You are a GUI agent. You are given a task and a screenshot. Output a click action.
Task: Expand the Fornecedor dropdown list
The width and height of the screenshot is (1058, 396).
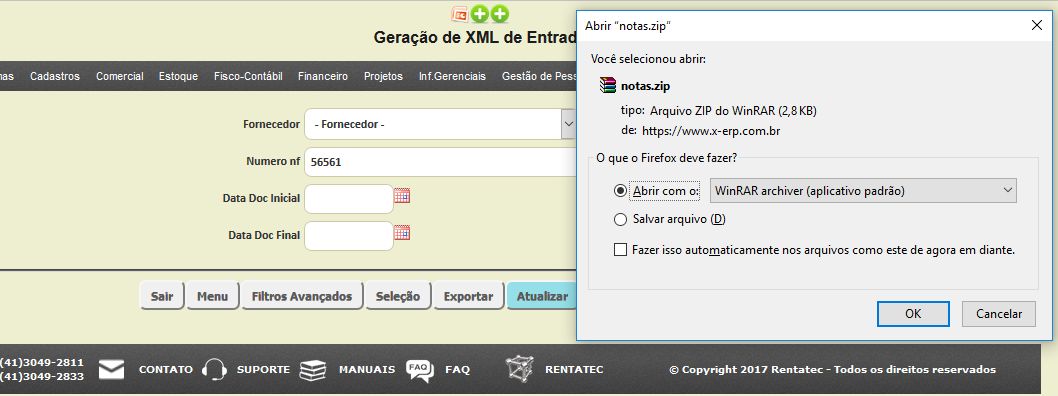568,124
